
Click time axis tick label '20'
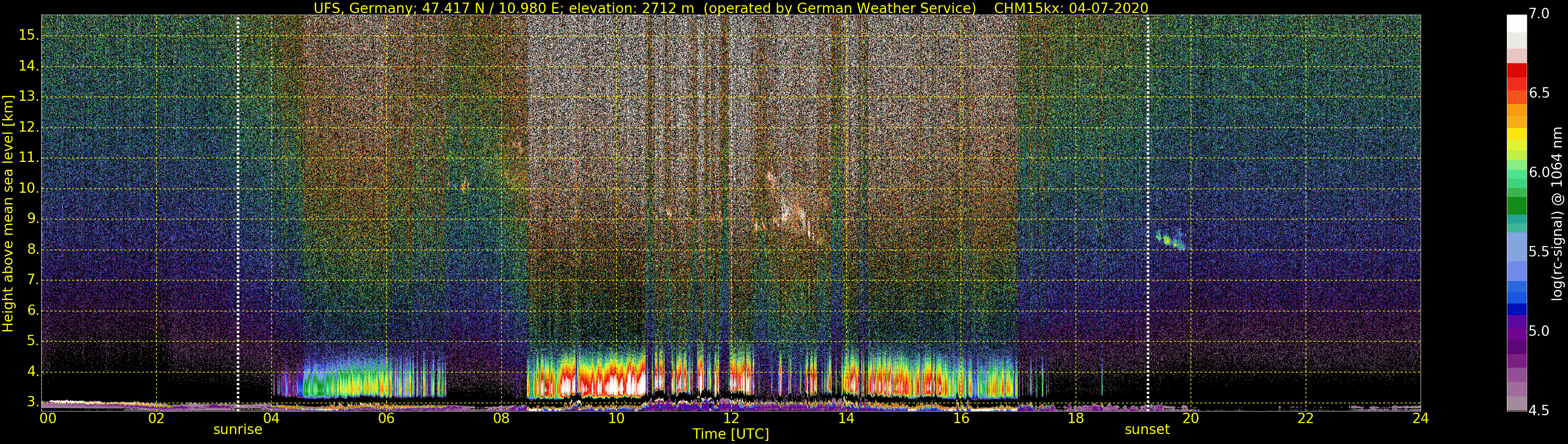pos(1191,418)
